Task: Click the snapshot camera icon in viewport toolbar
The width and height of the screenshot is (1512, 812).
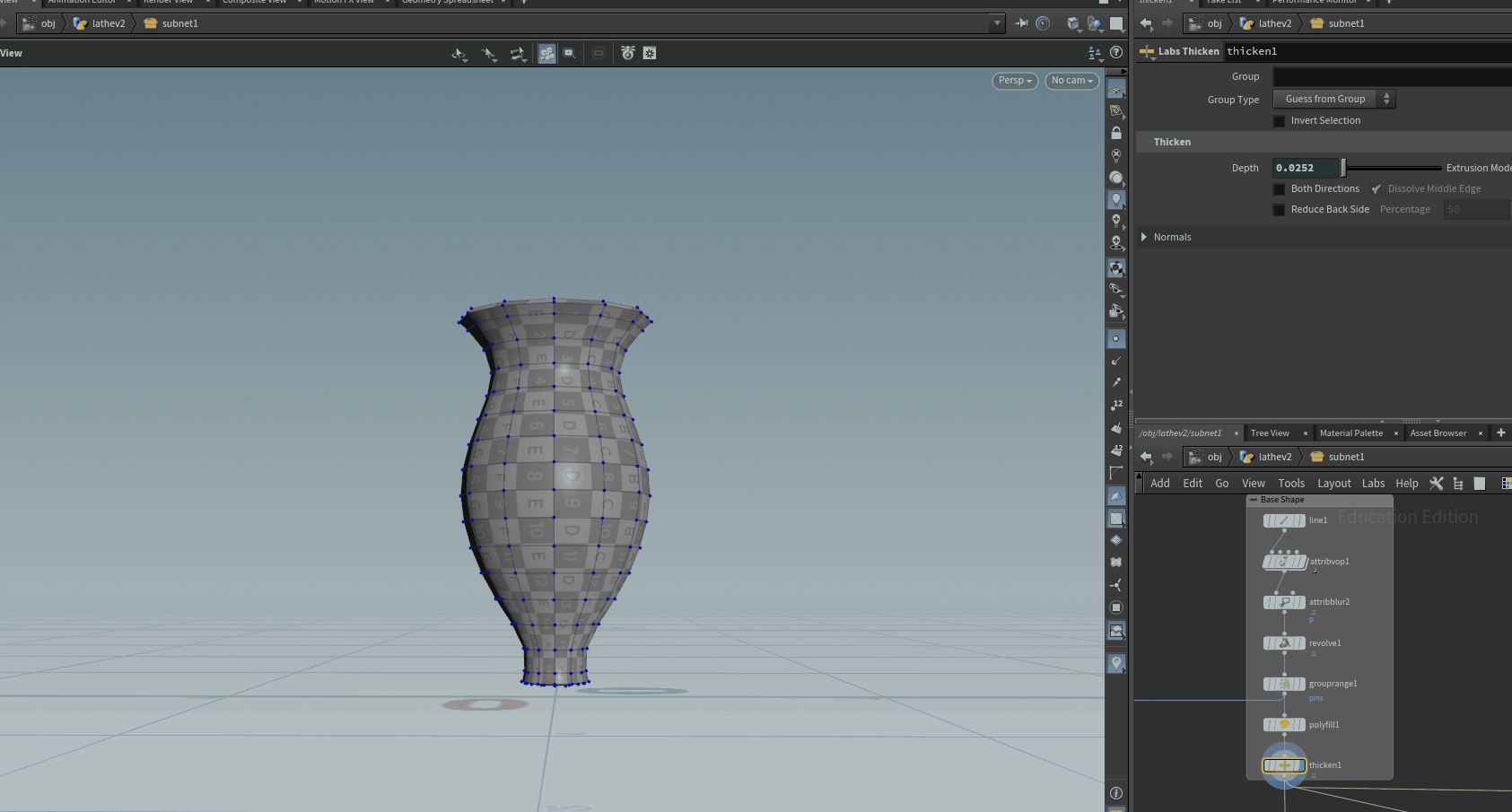Action: (x=628, y=54)
